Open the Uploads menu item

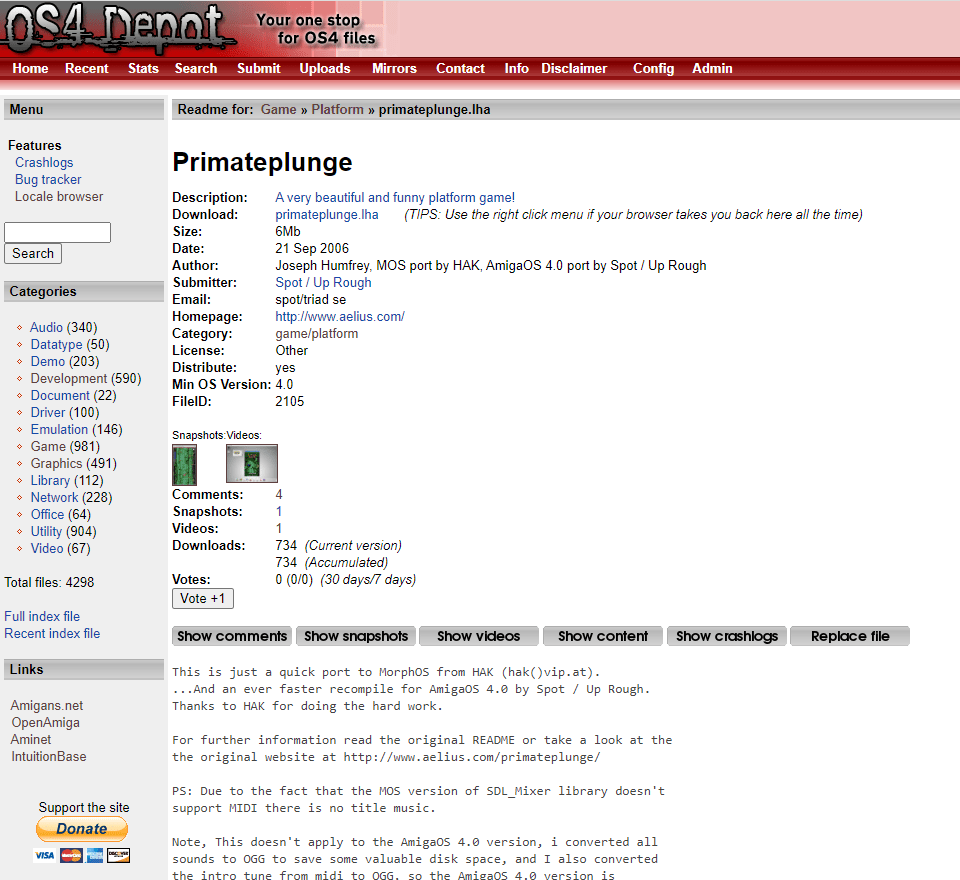click(x=325, y=69)
